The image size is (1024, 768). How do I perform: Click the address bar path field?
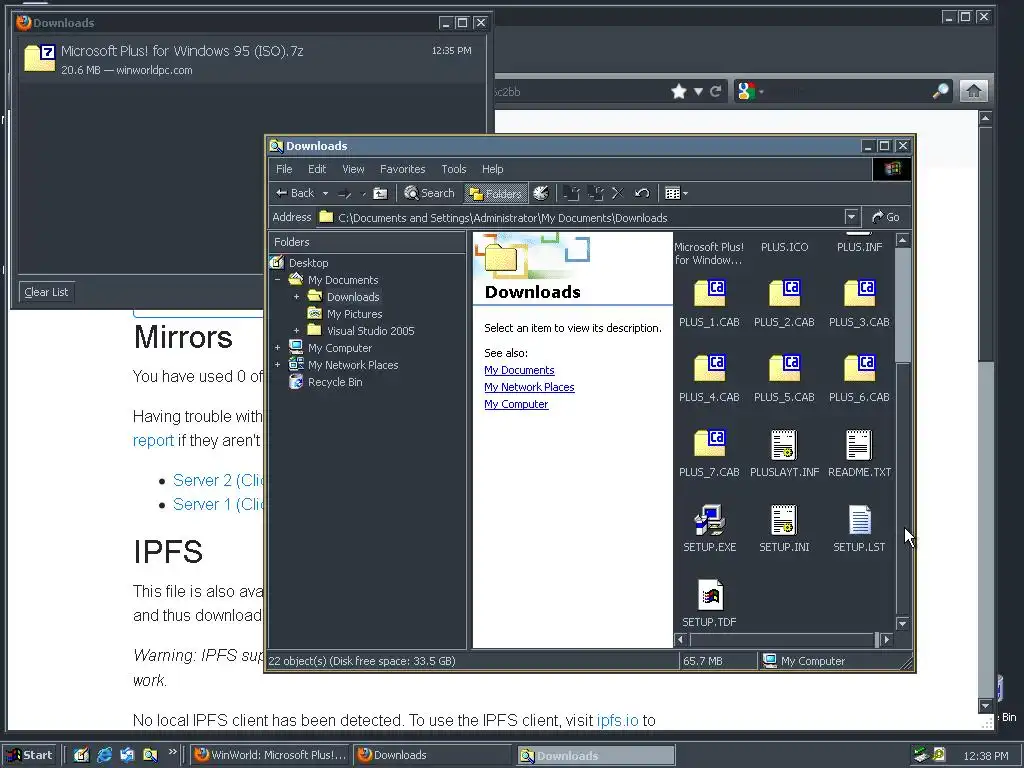580,217
